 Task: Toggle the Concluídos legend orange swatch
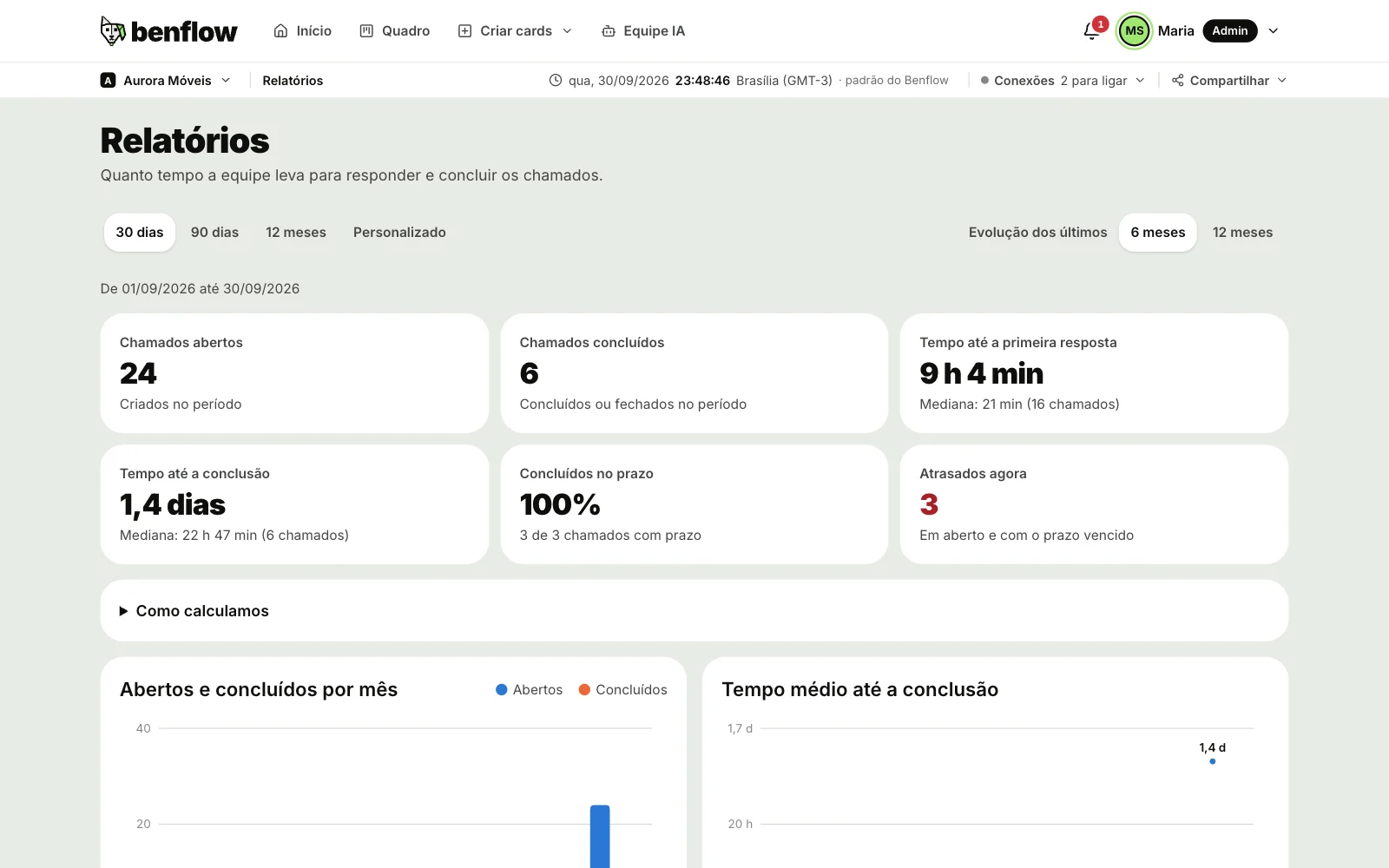point(584,690)
